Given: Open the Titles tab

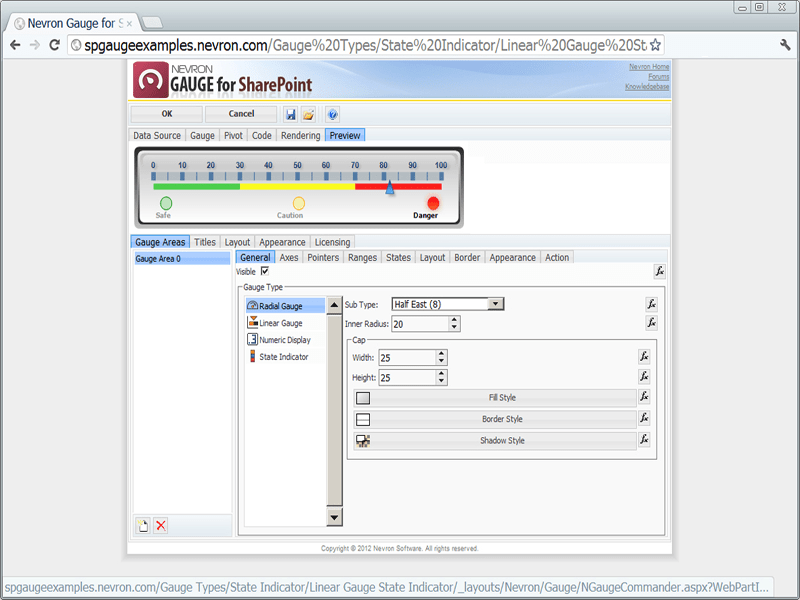Looking at the screenshot, I should [x=205, y=242].
